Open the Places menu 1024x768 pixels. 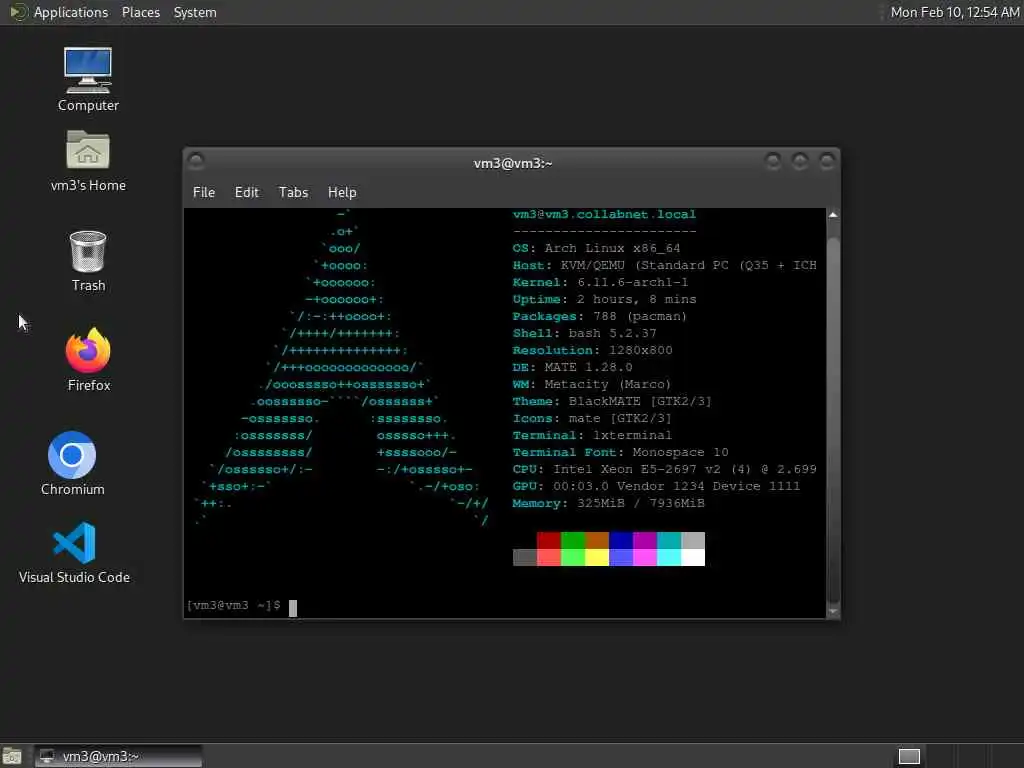tap(140, 12)
